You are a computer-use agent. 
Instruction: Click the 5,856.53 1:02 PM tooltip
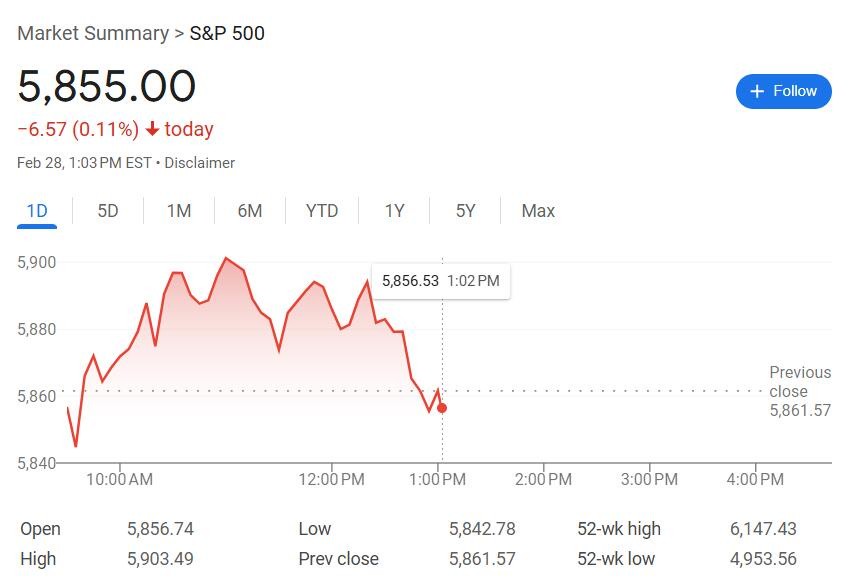click(441, 281)
